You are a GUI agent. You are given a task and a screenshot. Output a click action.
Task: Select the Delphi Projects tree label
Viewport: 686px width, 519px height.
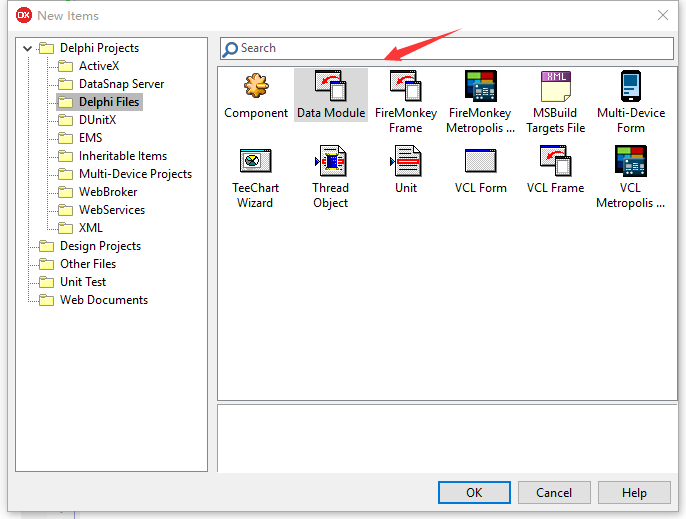99,48
